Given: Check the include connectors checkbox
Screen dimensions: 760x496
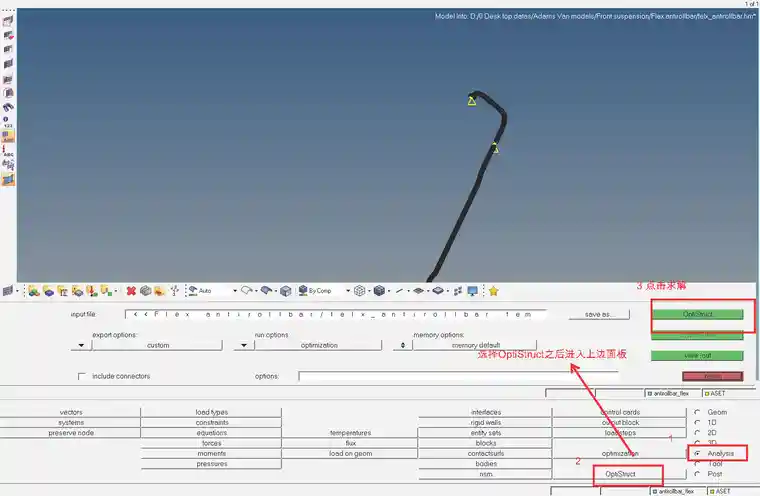Looking at the screenshot, I should pos(81,376).
